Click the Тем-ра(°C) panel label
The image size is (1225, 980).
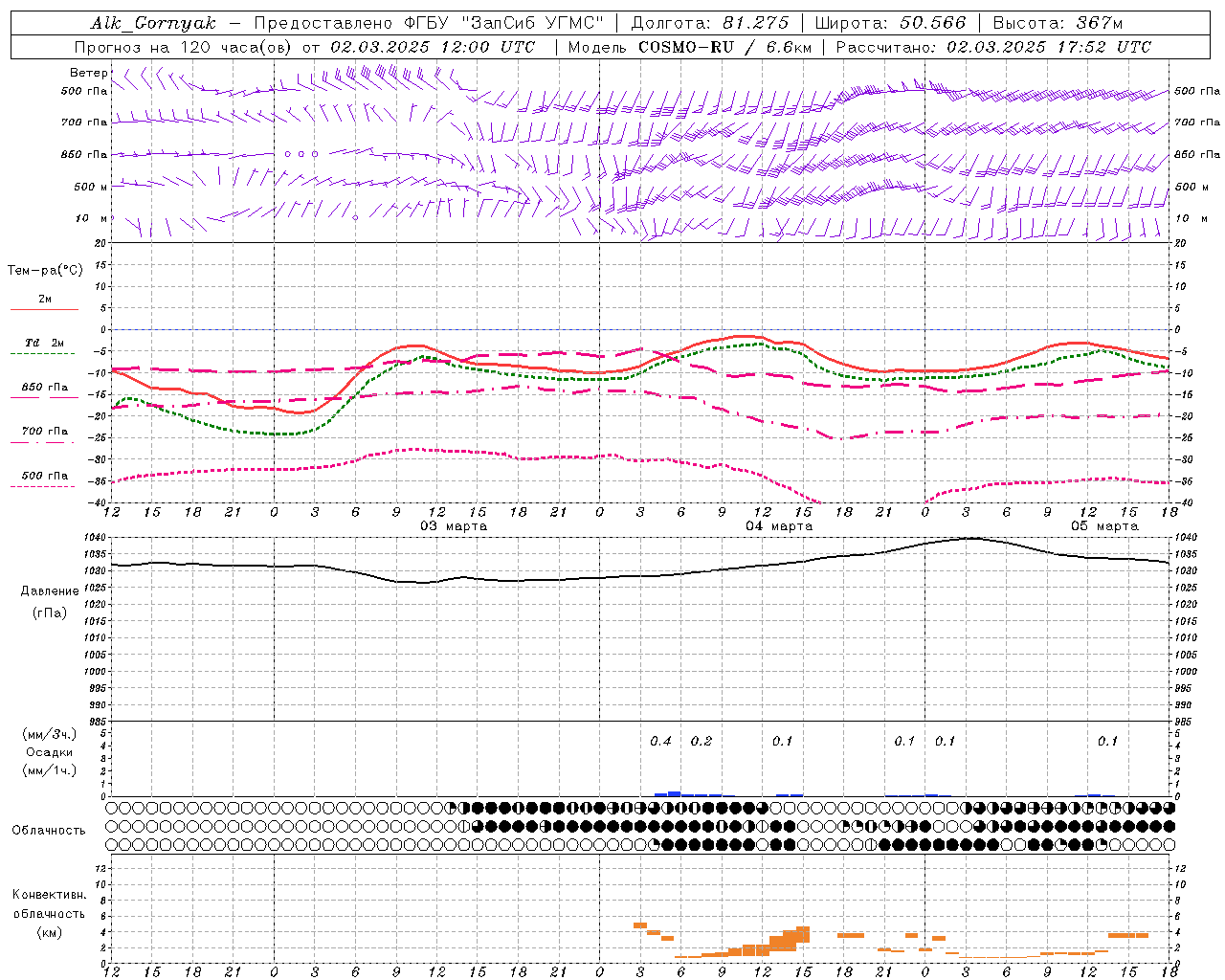[x=45, y=270]
